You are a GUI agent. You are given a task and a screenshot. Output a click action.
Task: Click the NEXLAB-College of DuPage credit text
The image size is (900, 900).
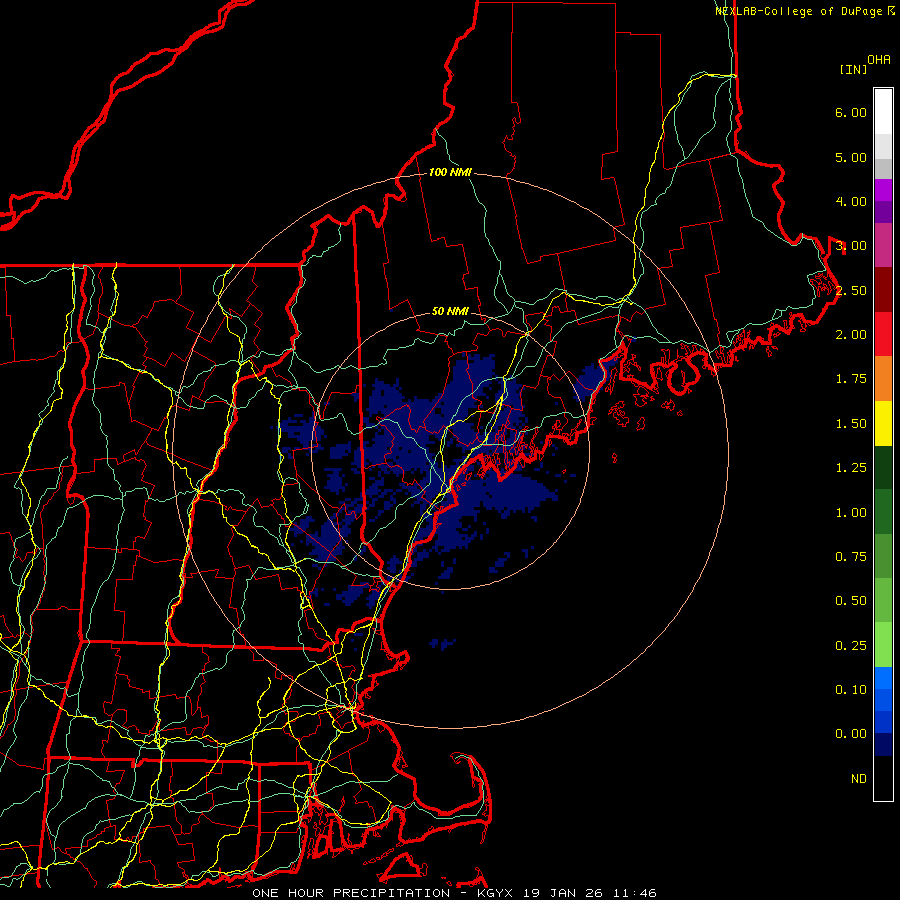click(804, 11)
